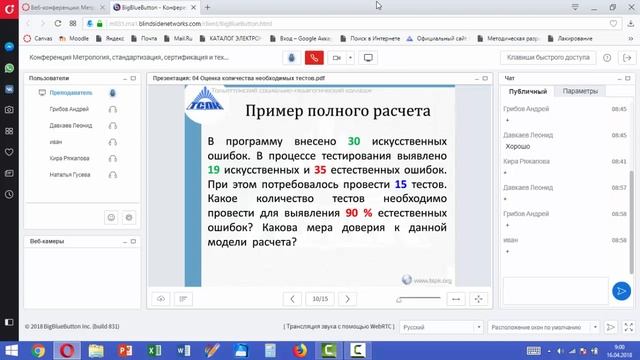Open Excel from taskbar

(154, 351)
